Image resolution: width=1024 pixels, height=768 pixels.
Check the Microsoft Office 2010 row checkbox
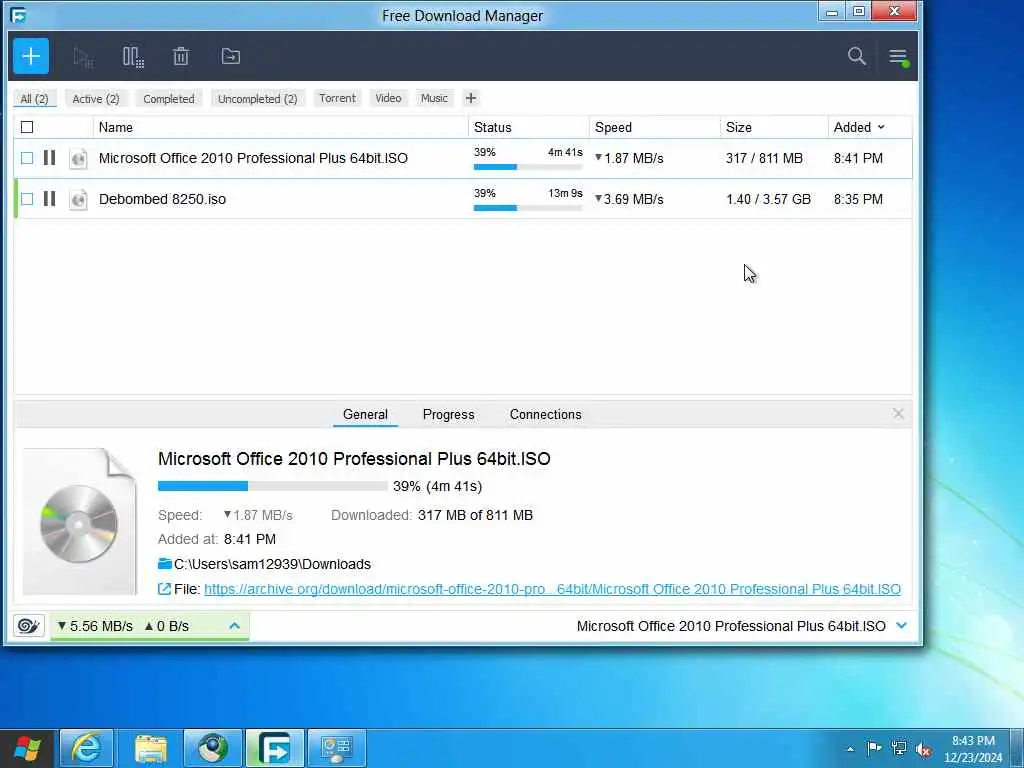click(x=27, y=158)
